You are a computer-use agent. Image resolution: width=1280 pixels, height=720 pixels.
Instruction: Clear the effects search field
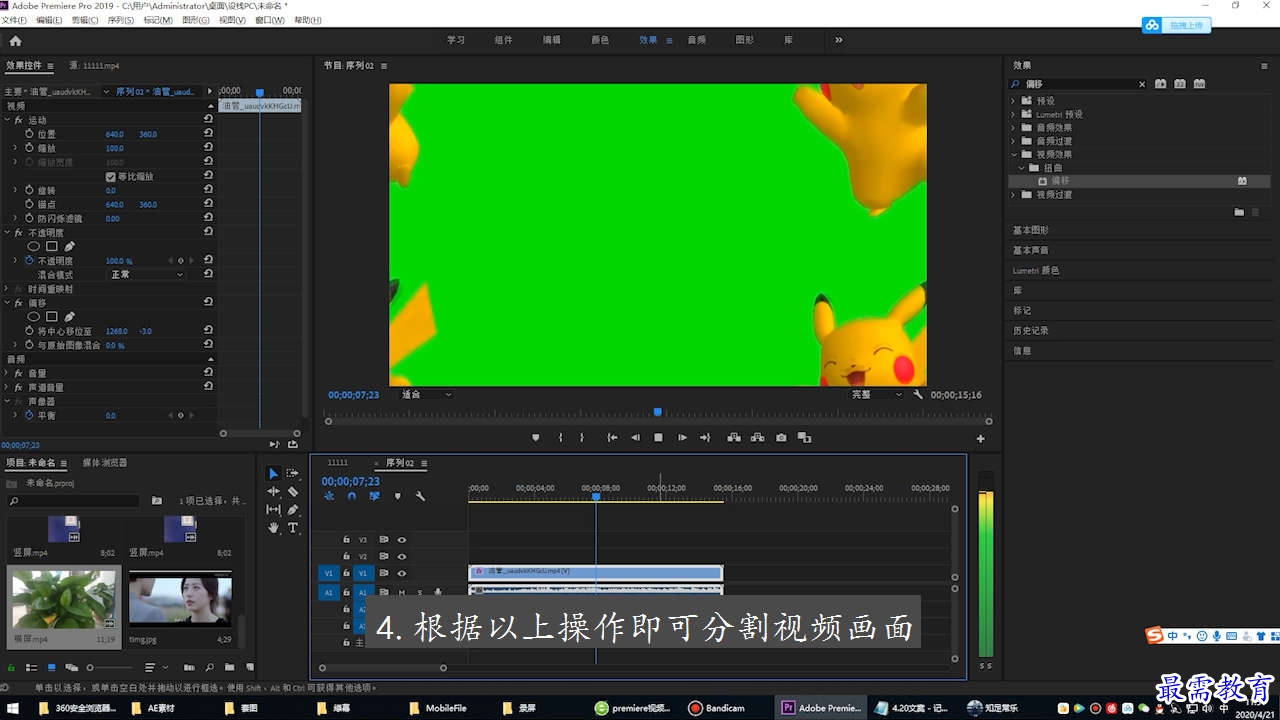pos(1142,84)
